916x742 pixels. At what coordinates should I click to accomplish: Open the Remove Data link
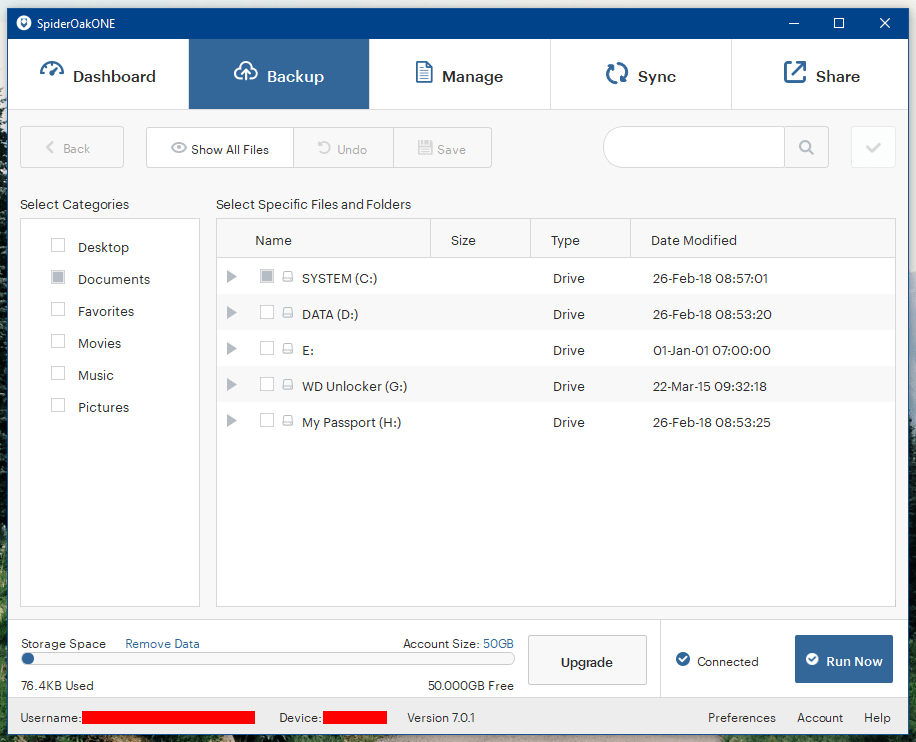(x=162, y=643)
